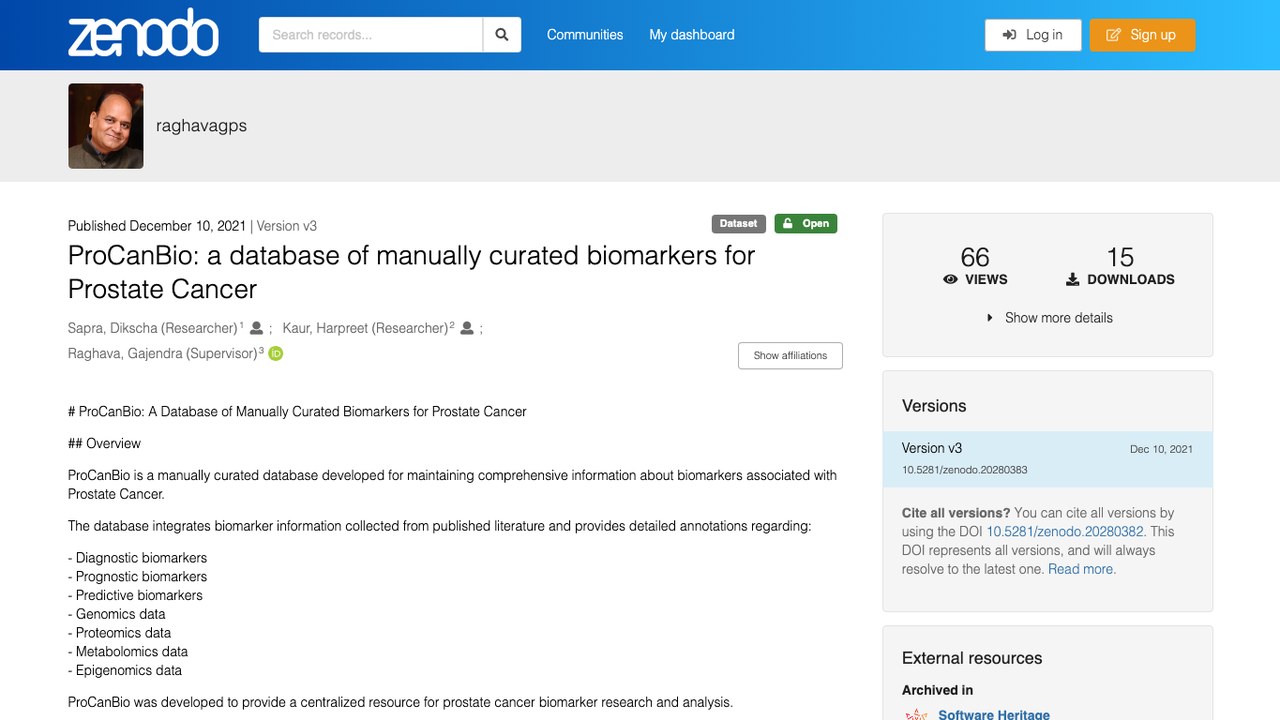Click the Published December 10, 2021 text
1280x720 pixels.
(x=157, y=226)
